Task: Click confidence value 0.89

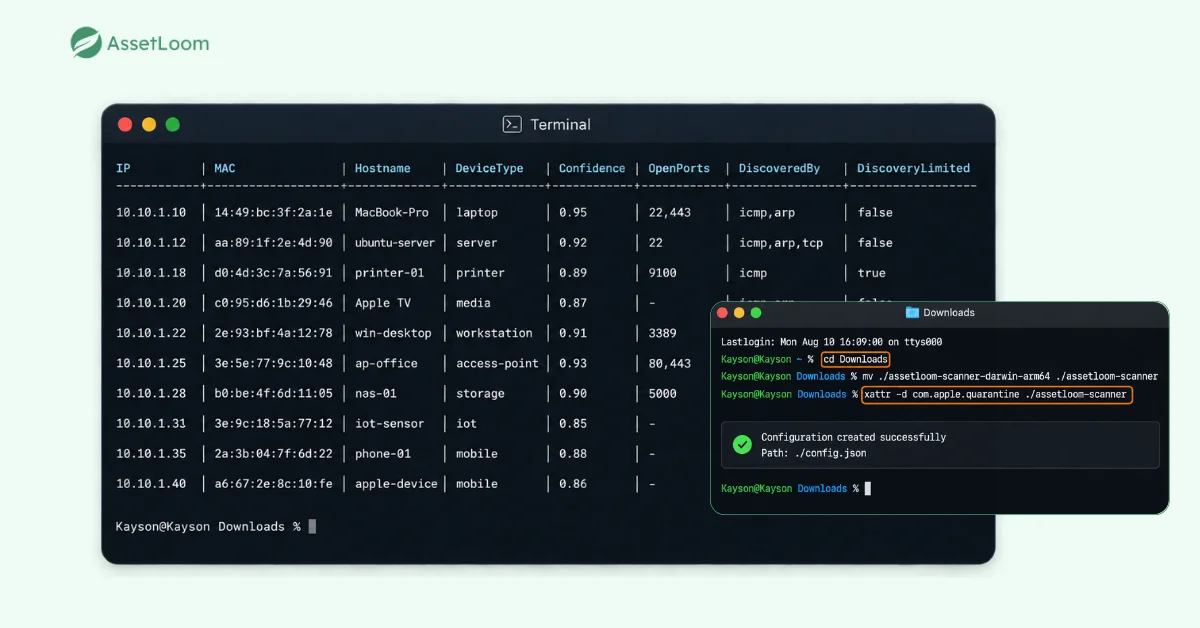Action: (x=574, y=273)
